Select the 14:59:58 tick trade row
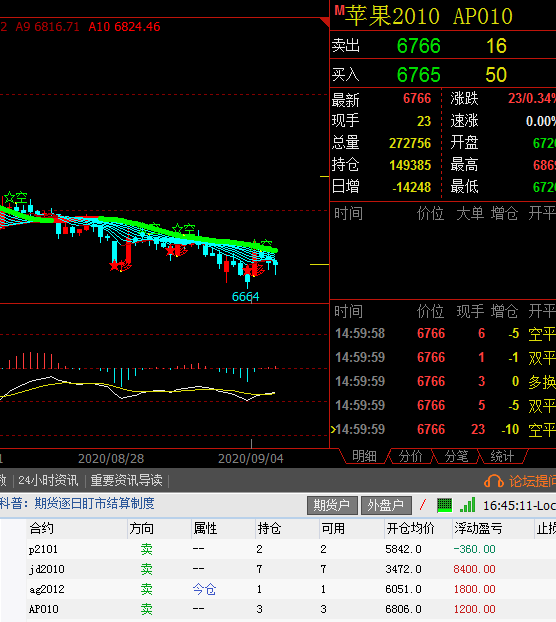 click(443, 333)
